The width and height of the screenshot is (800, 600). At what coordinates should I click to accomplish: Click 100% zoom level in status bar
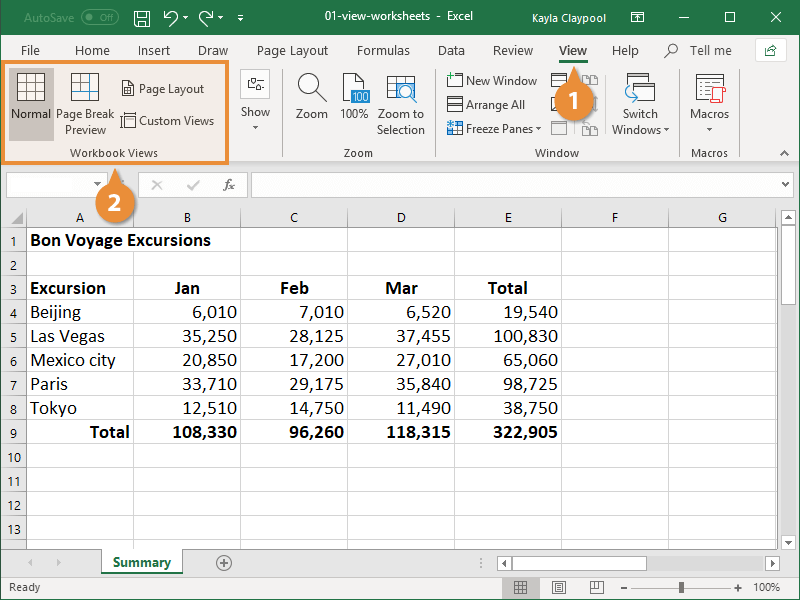[766, 587]
